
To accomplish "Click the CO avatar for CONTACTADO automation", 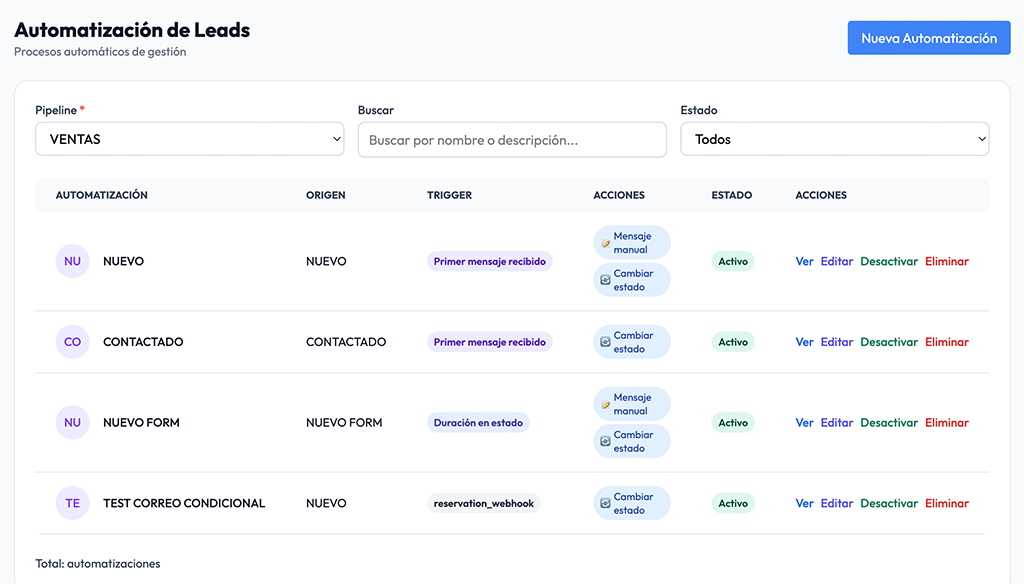I will tap(72, 342).
